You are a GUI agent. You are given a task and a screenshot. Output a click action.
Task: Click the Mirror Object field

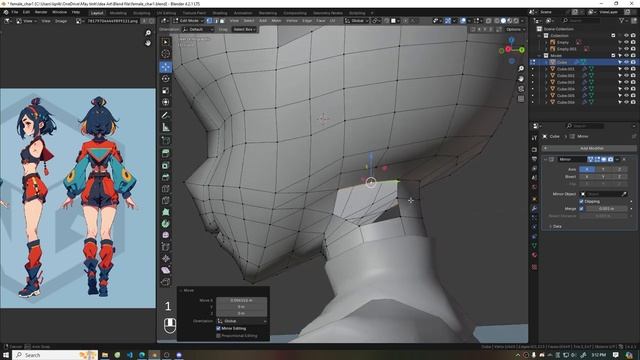[x=604, y=194]
